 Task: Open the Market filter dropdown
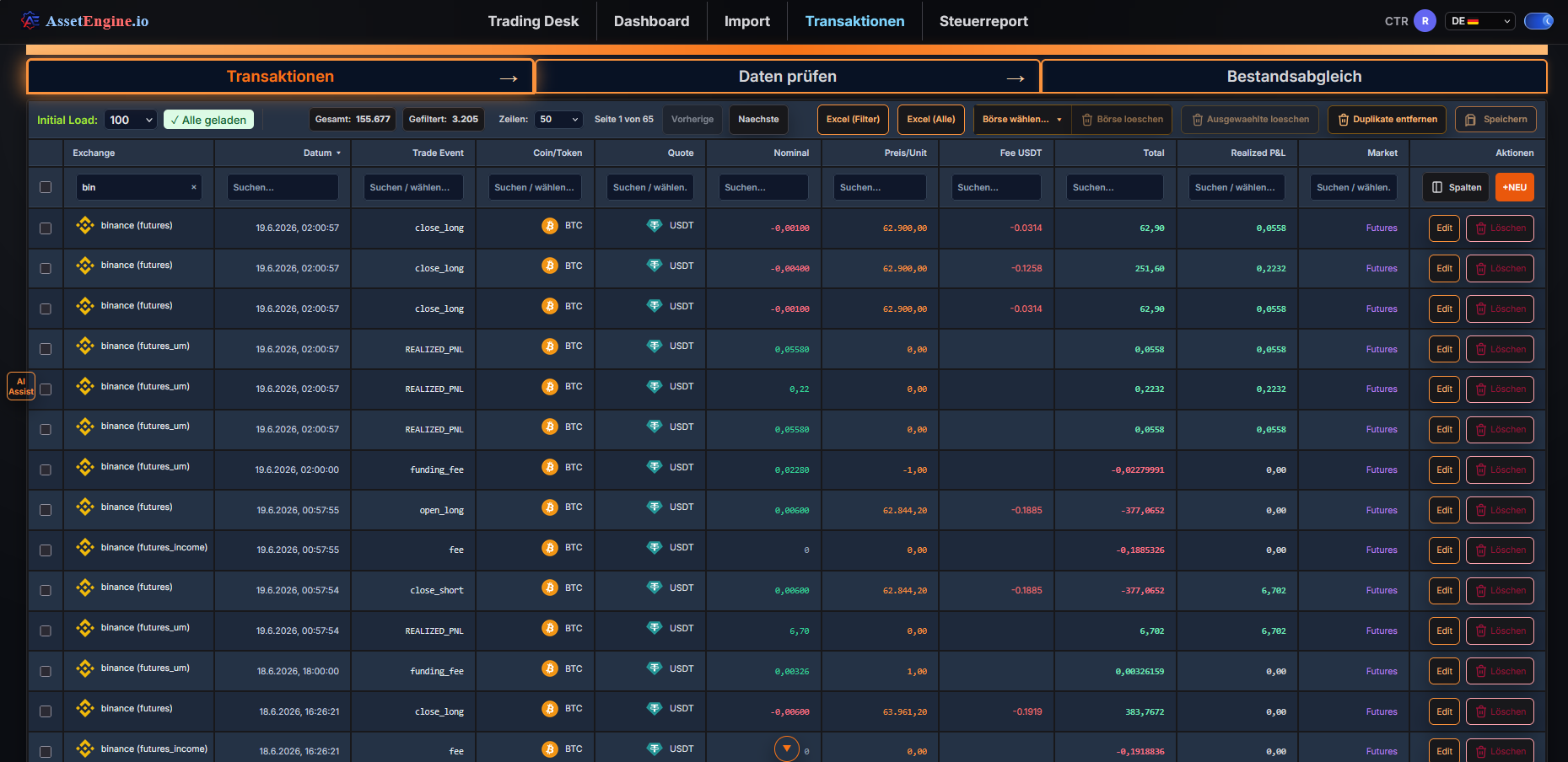pos(1355,187)
